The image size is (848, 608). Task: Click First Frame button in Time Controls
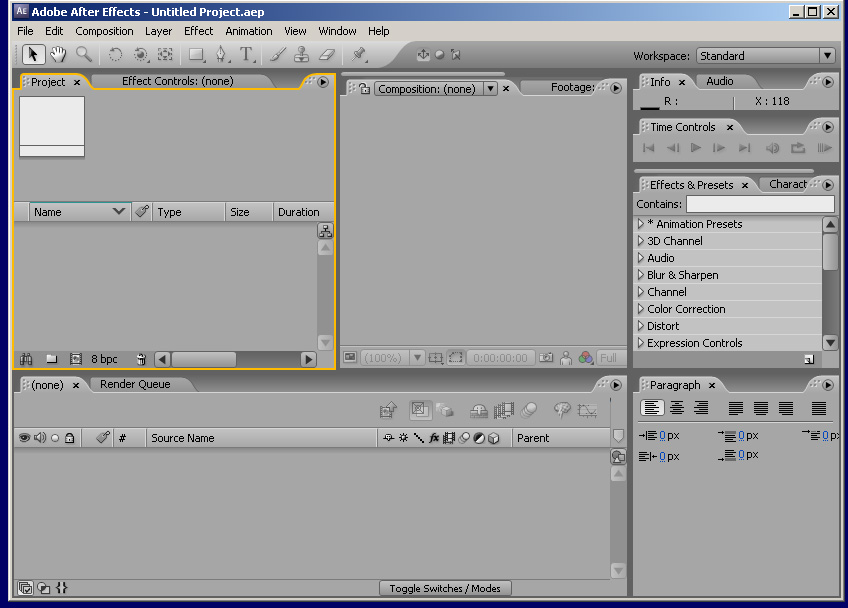pos(648,148)
